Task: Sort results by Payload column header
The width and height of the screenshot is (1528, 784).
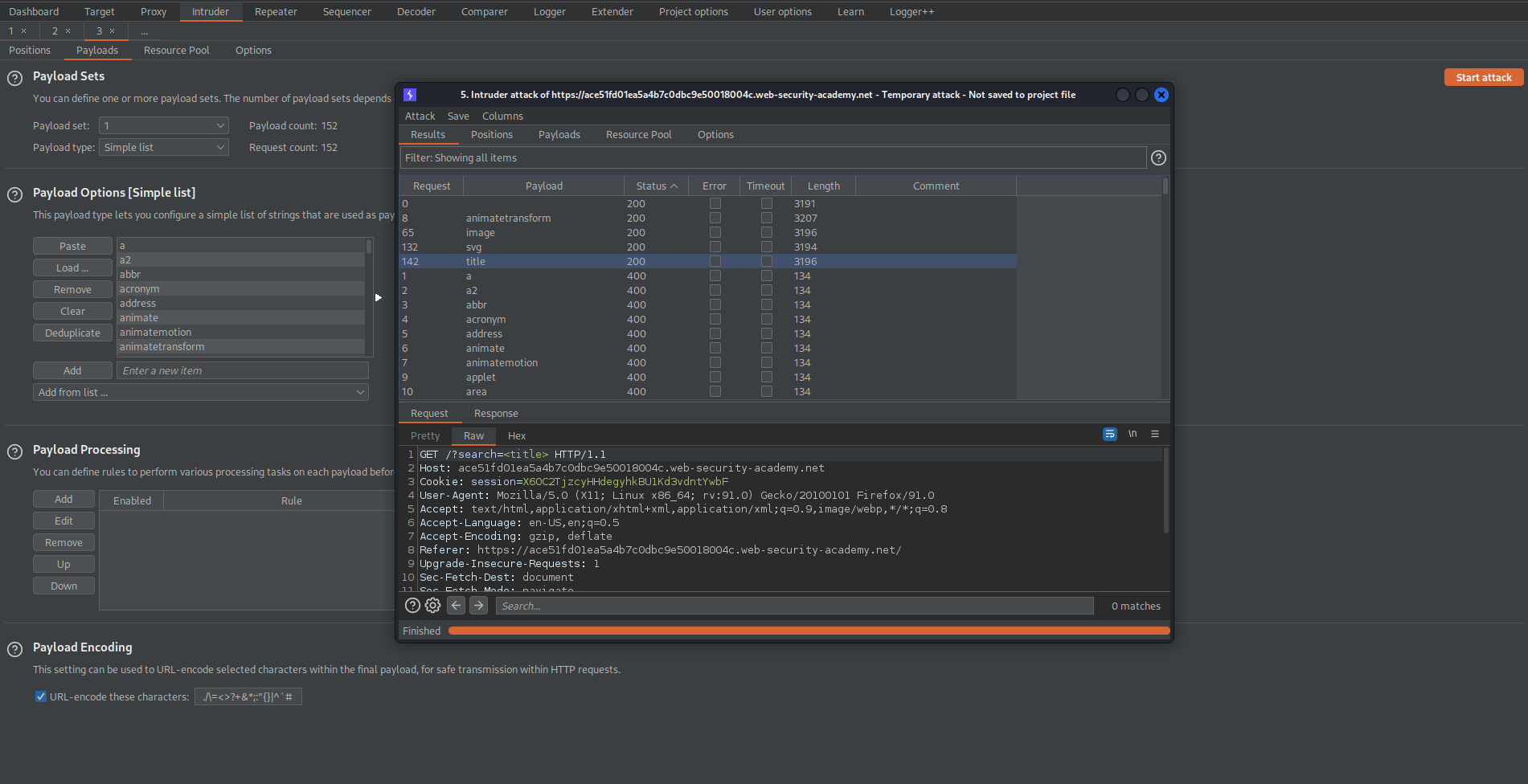Action: (x=544, y=186)
